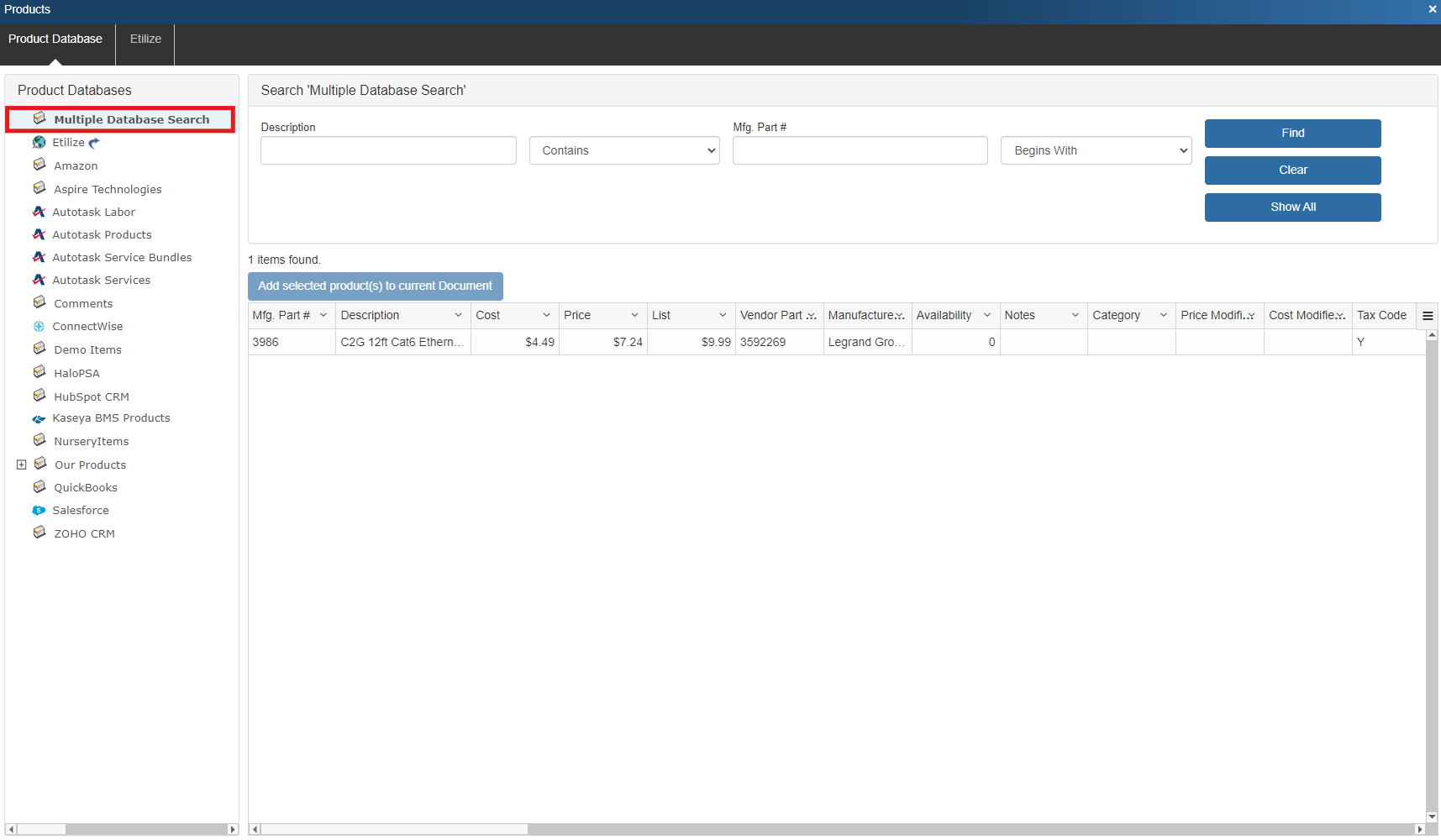Click Add selected product(s) to current Document
The height and width of the screenshot is (840, 1441).
pyautogui.click(x=375, y=286)
